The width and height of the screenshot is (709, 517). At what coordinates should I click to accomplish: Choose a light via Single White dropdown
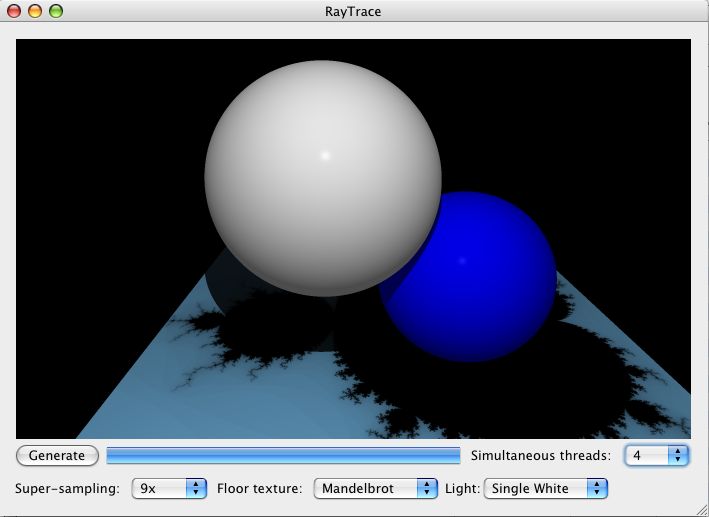point(546,489)
